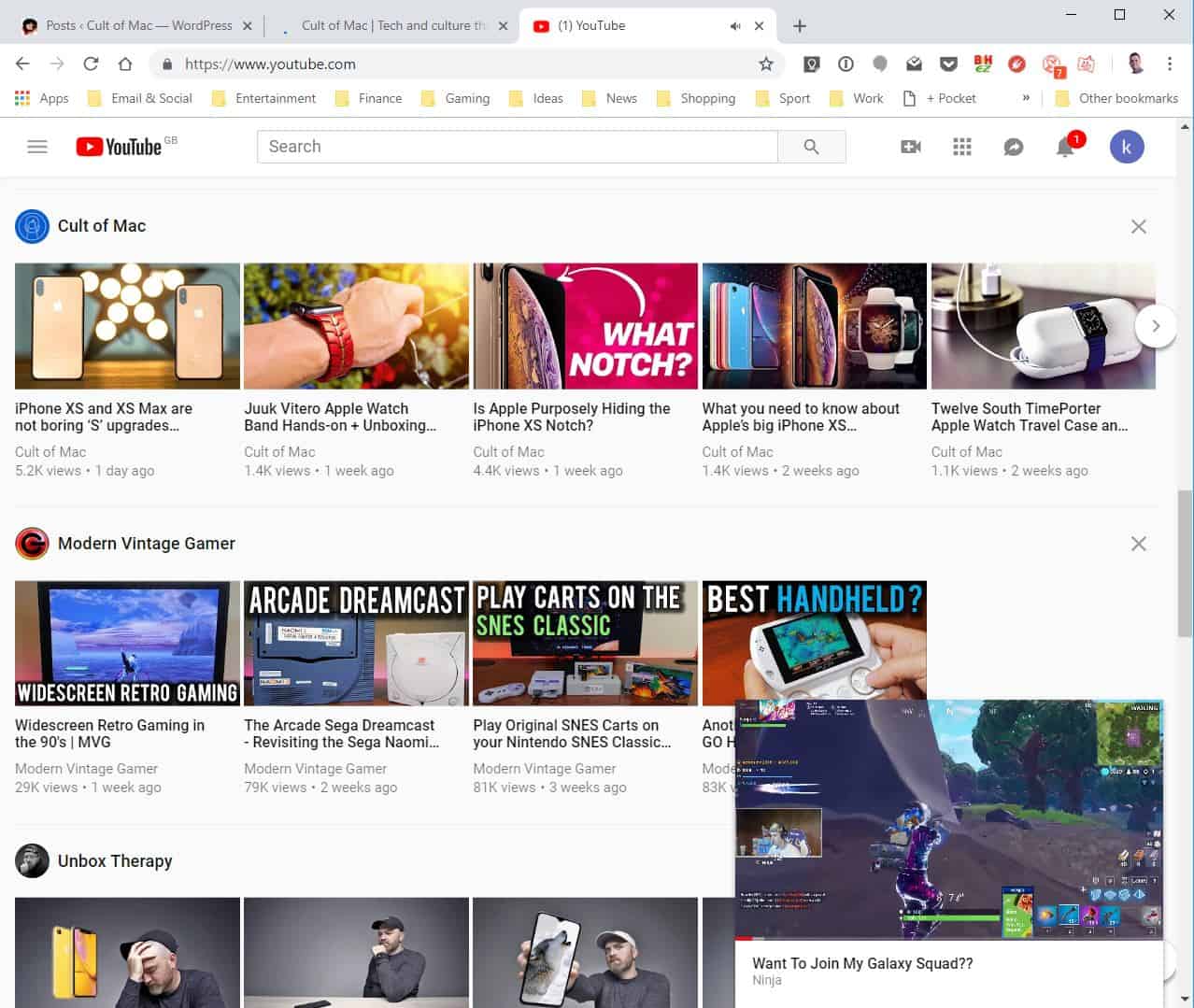The width and height of the screenshot is (1194, 1008).
Task: Open the YouTube apps grid icon
Action: click(961, 147)
